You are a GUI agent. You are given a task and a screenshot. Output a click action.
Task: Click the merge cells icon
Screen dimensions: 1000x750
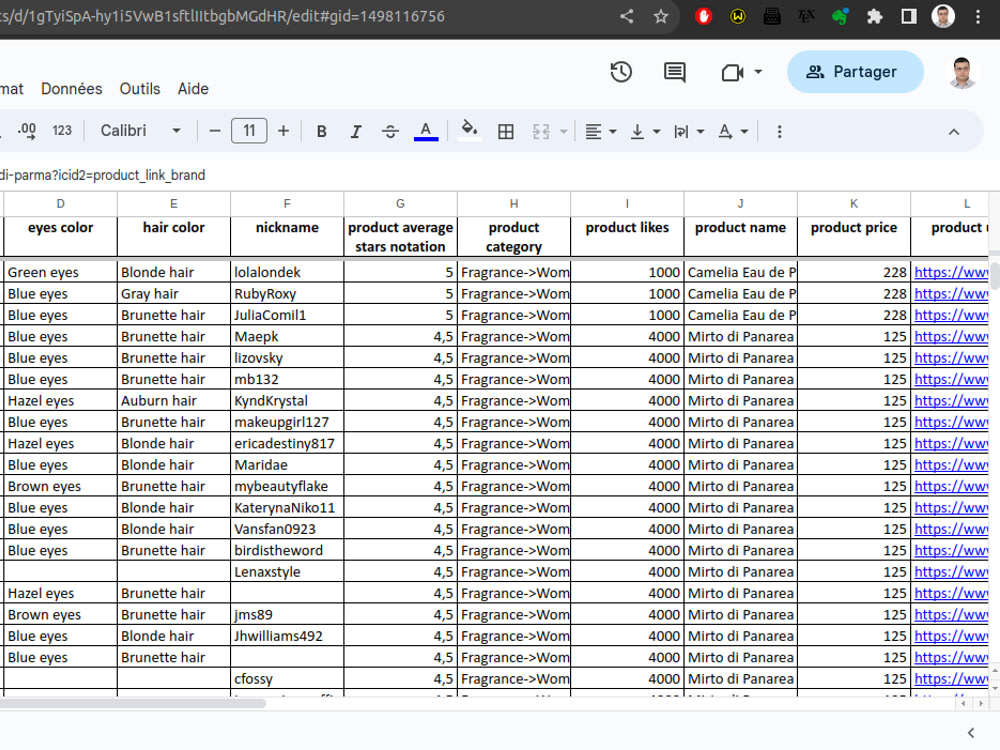click(541, 131)
